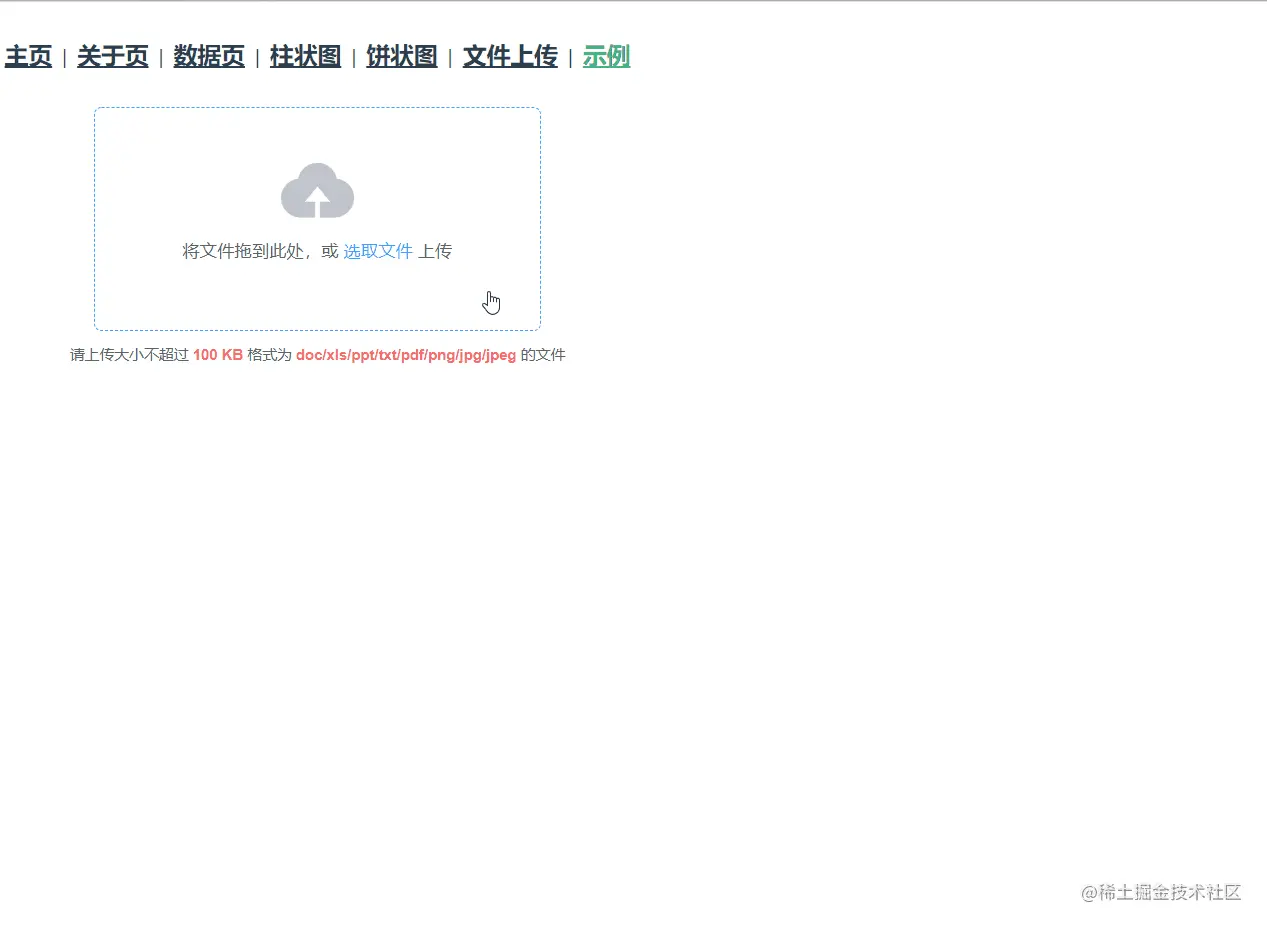The image size is (1267, 927).
Task: Click the 将文件拖到此处 prompt text
Action: tap(248, 251)
